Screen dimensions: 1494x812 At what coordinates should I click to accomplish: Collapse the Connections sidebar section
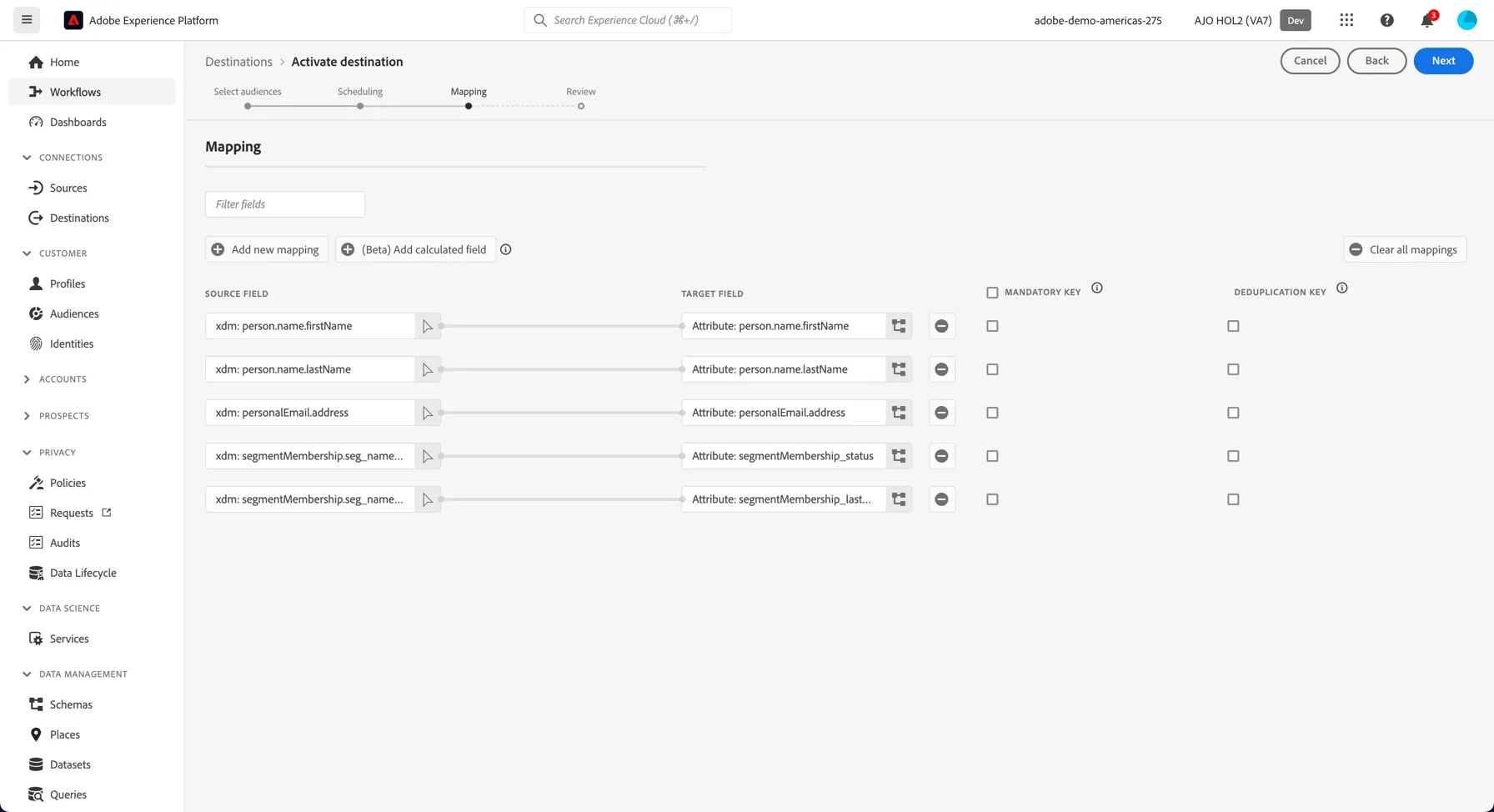[x=27, y=158]
